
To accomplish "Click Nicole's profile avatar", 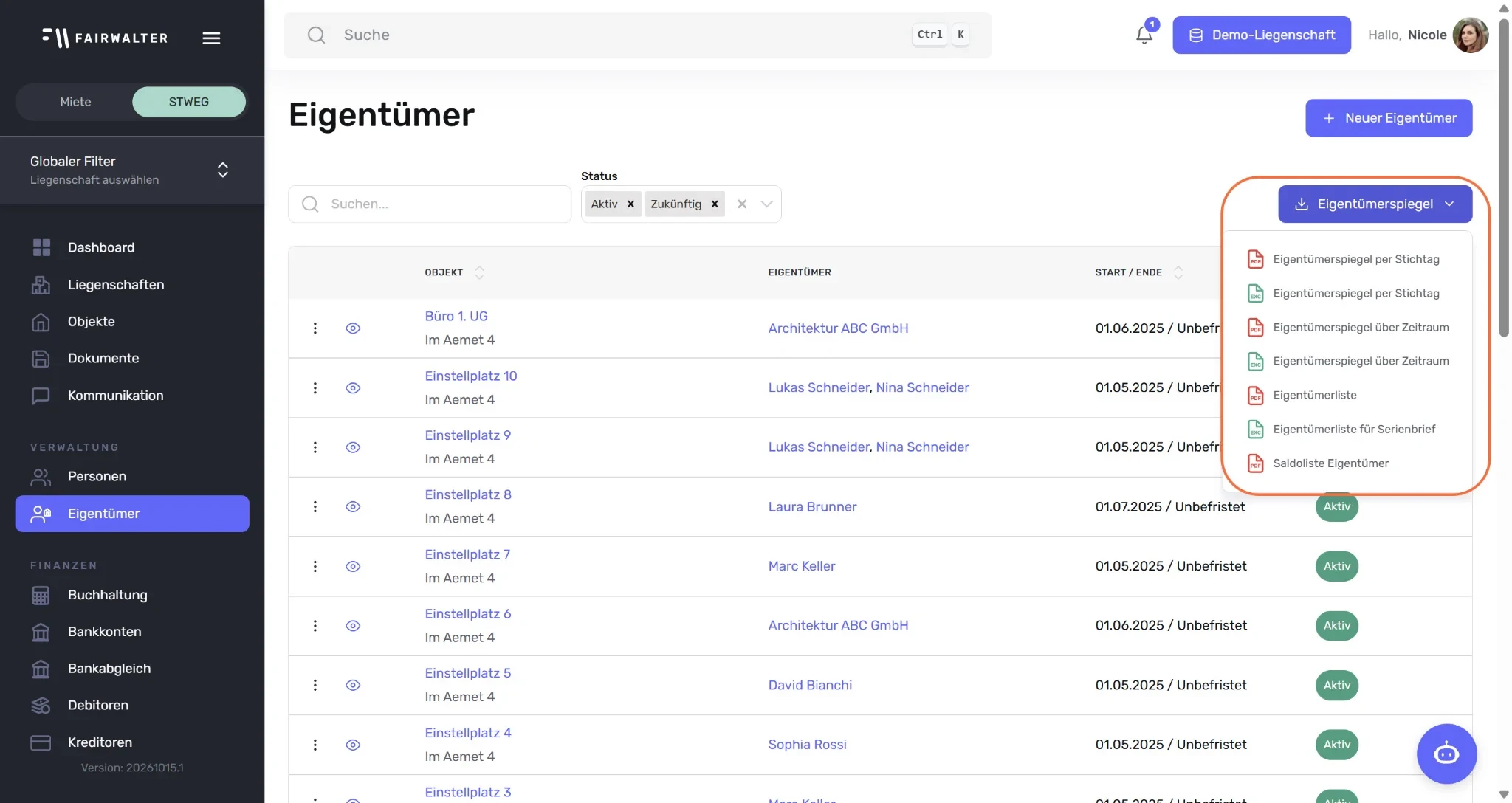I will [x=1470, y=35].
